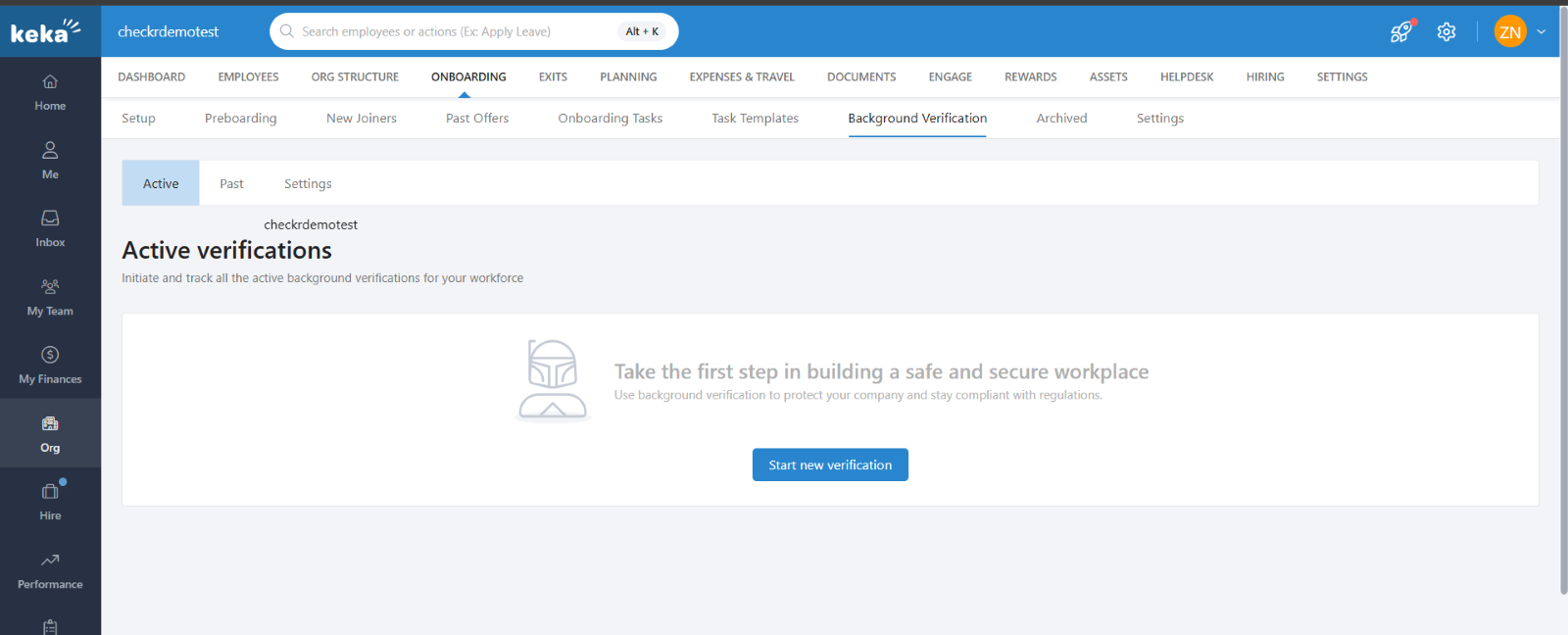Focus the search employees or actions field
The height and width of the screenshot is (635, 1568).
(451, 31)
